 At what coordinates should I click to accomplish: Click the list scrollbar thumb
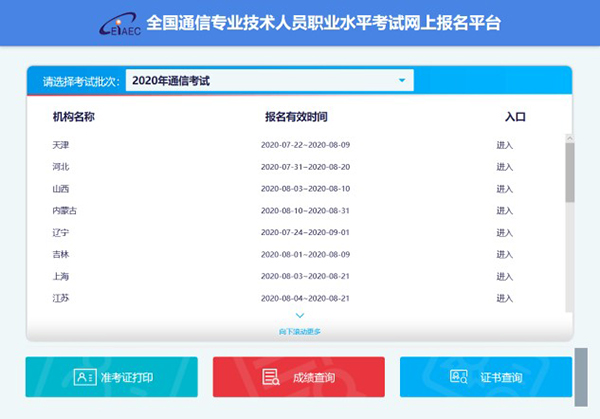[570, 173]
